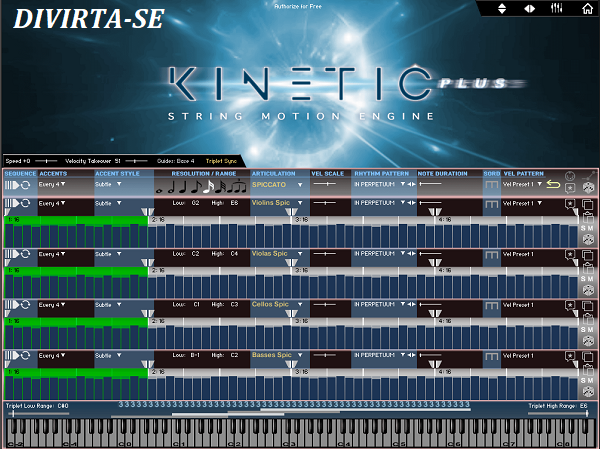Randomize Violins Spic with dice icon
The image size is (600, 449).
point(588,240)
